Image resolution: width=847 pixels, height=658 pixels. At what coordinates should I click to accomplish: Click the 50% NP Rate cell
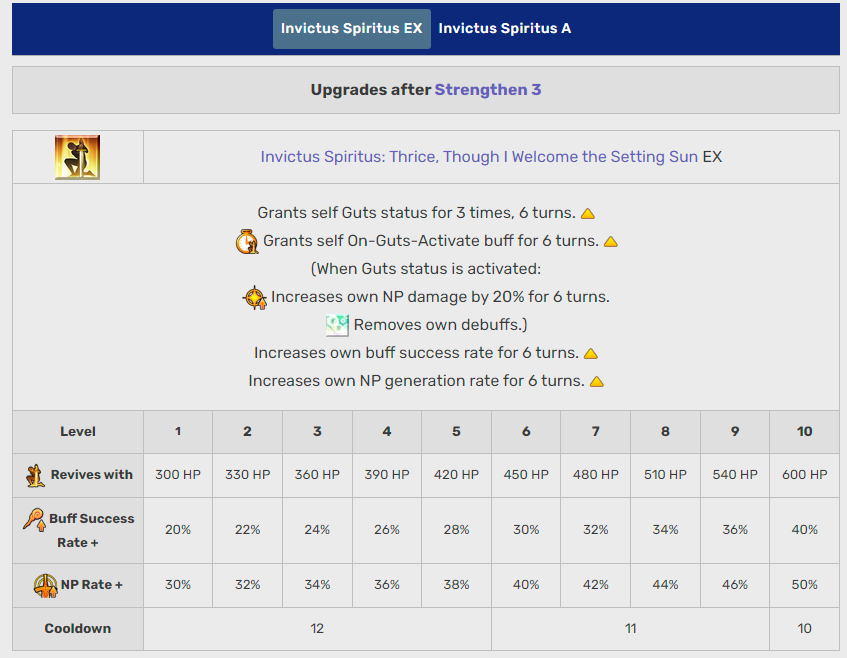[804, 585]
